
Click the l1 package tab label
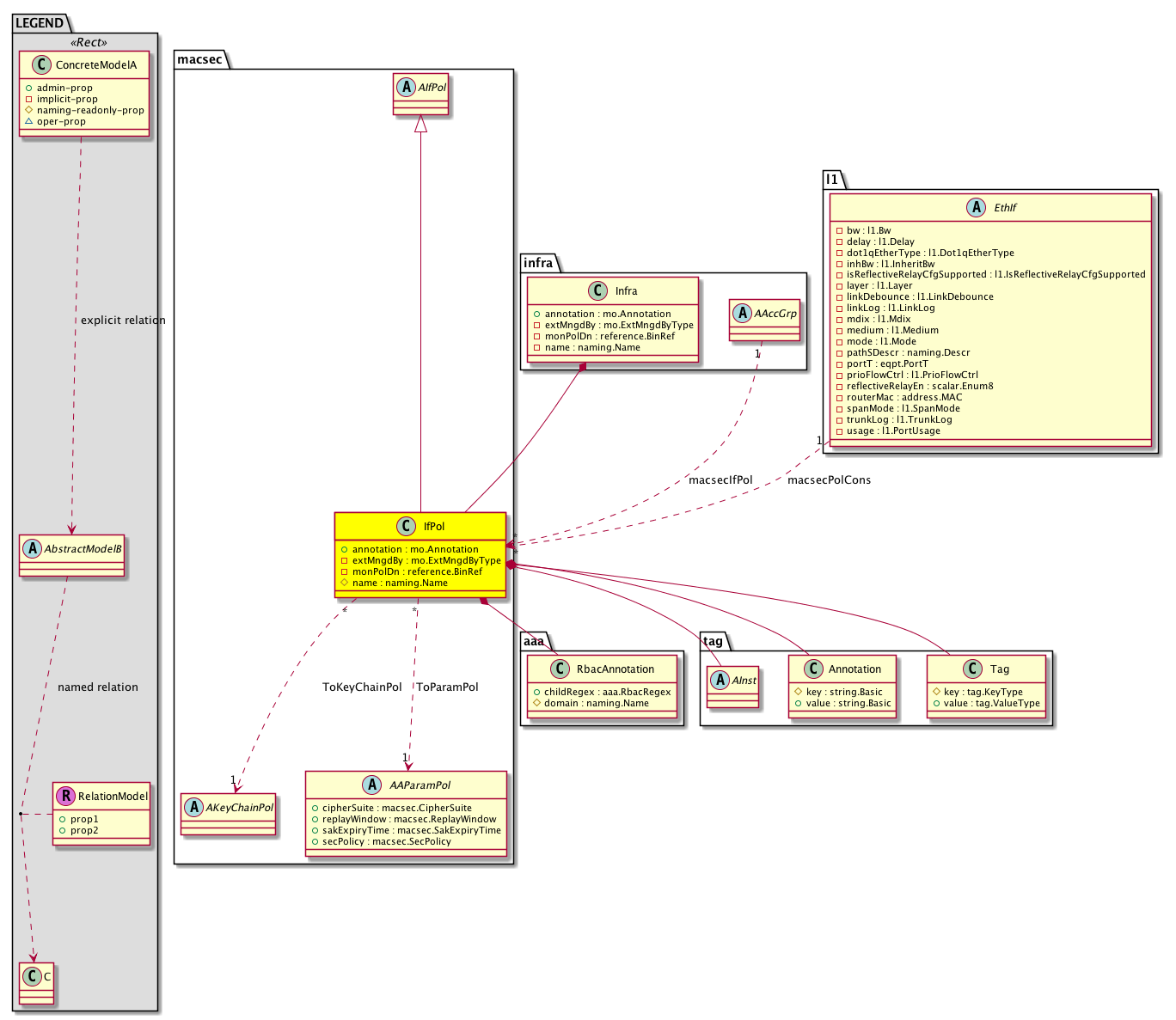[831, 180]
